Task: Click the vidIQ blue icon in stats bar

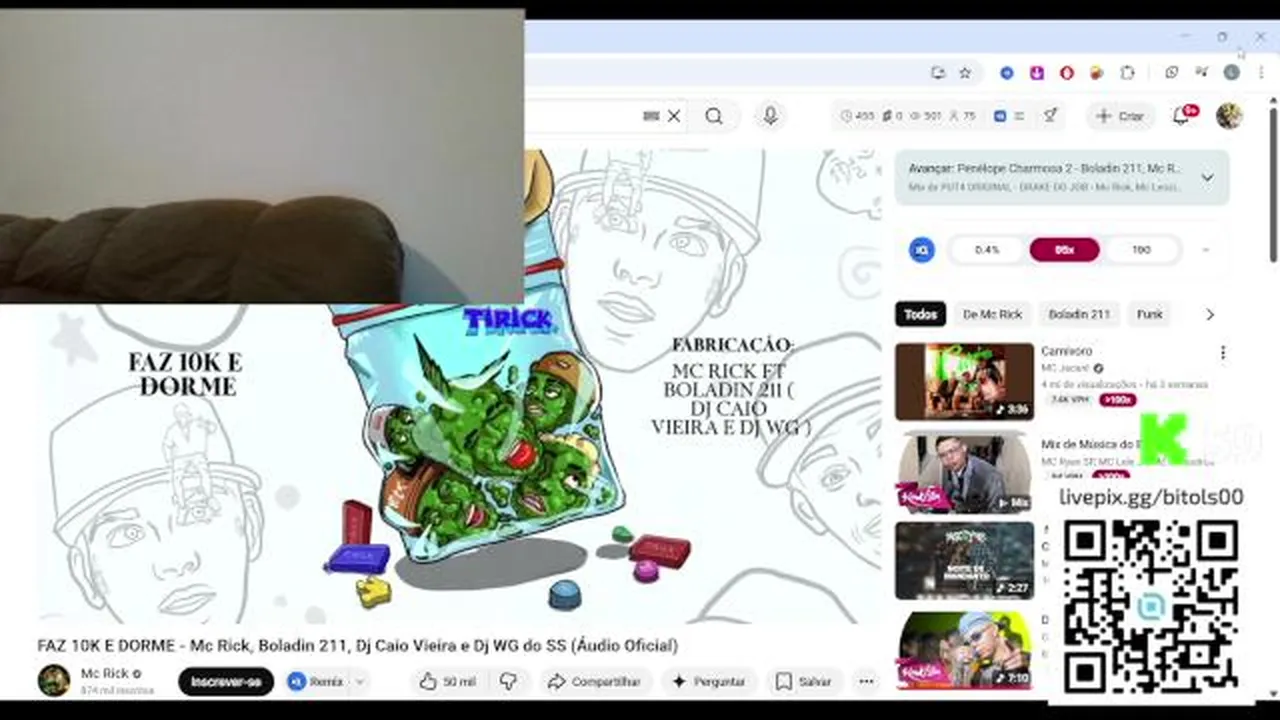Action: click(x=999, y=116)
